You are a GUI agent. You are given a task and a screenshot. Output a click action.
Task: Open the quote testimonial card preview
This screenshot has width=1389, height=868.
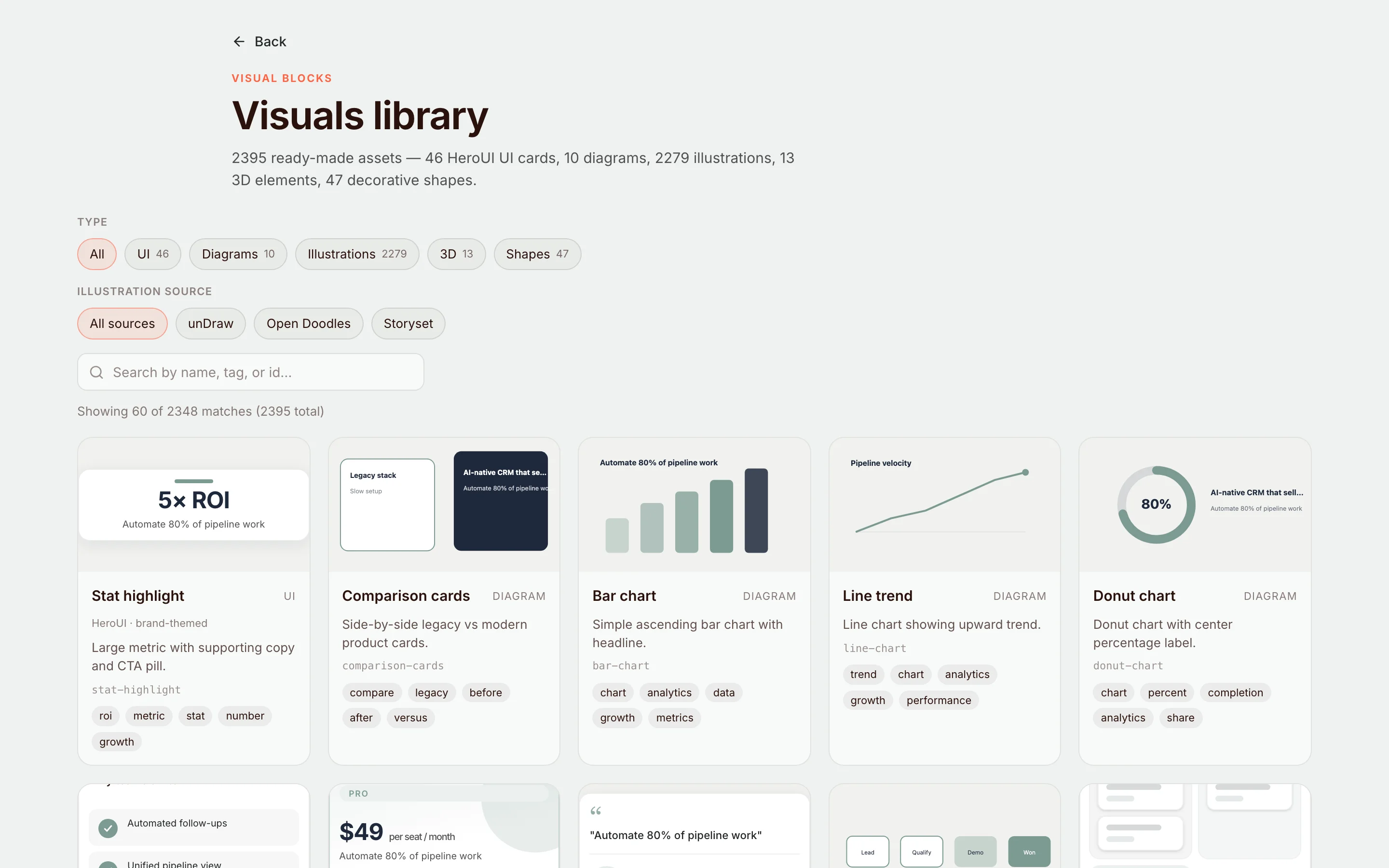(694, 826)
